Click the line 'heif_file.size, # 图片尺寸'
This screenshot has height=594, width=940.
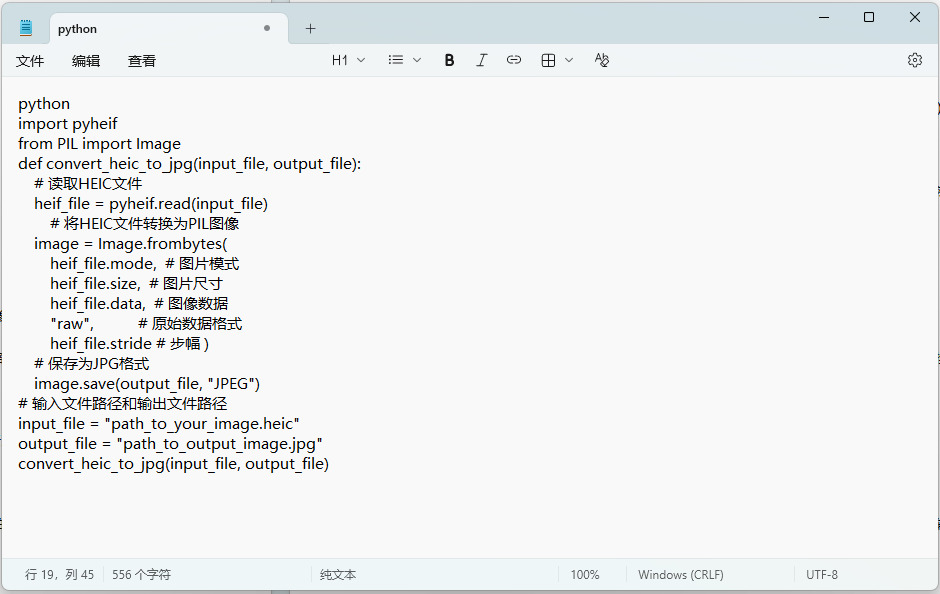pos(136,284)
